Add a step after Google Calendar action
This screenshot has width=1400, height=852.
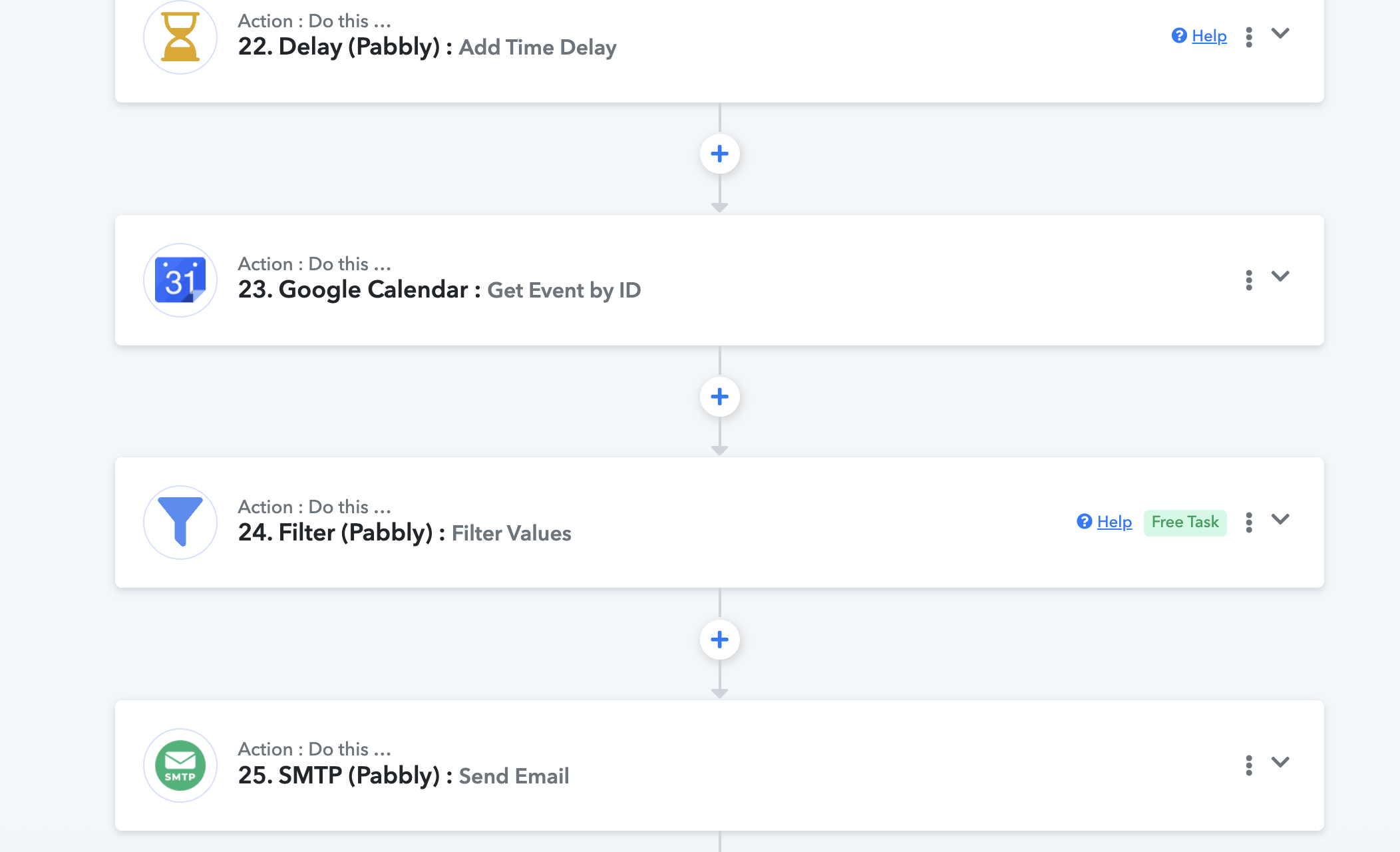[719, 397]
